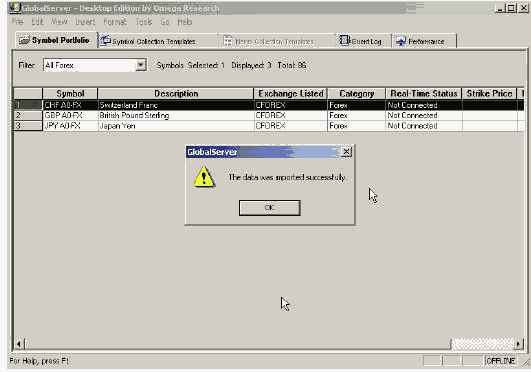Click the horizontal scrollbar left arrow
This screenshot has height=372, width=531.
19,344
